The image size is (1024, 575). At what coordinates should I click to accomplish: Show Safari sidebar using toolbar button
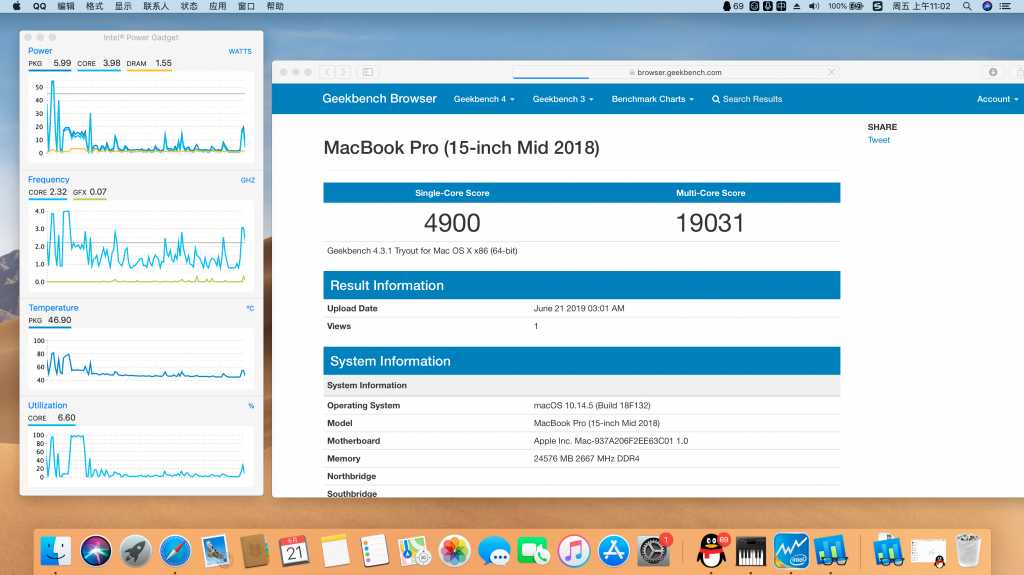(x=368, y=72)
